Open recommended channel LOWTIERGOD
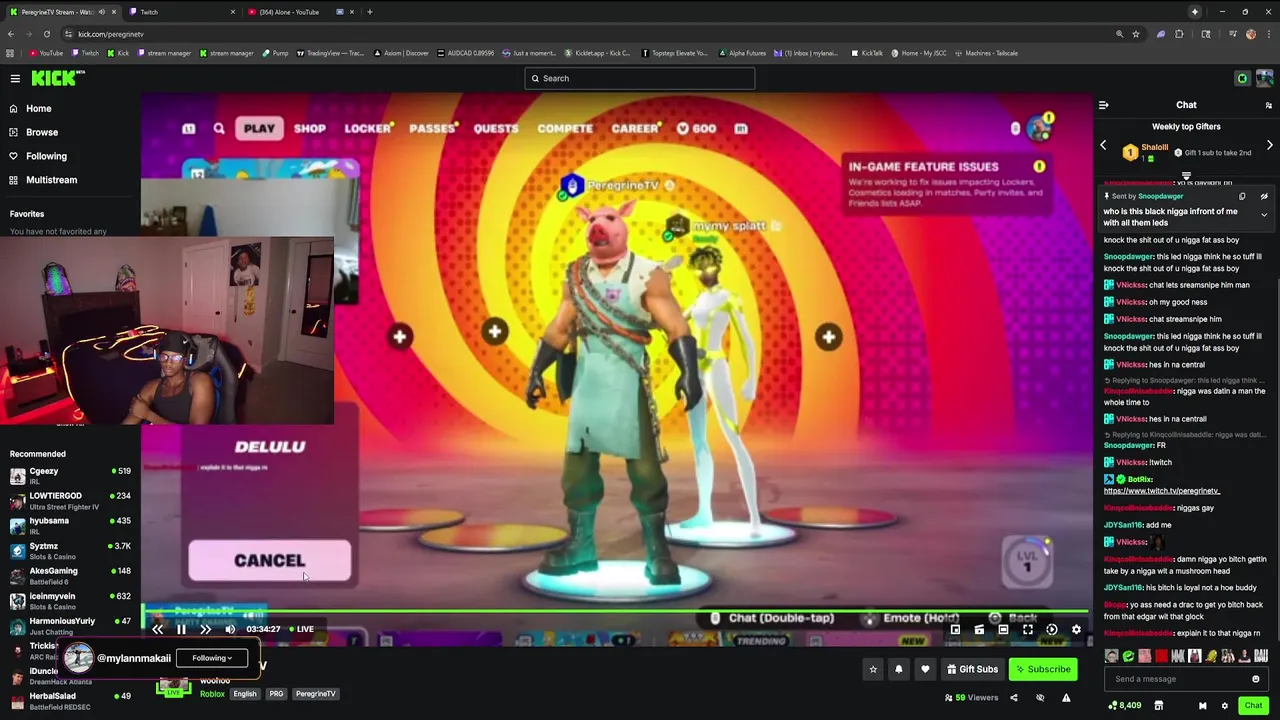Image resolution: width=1280 pixels, height=720 pixels. click(70, 500)
